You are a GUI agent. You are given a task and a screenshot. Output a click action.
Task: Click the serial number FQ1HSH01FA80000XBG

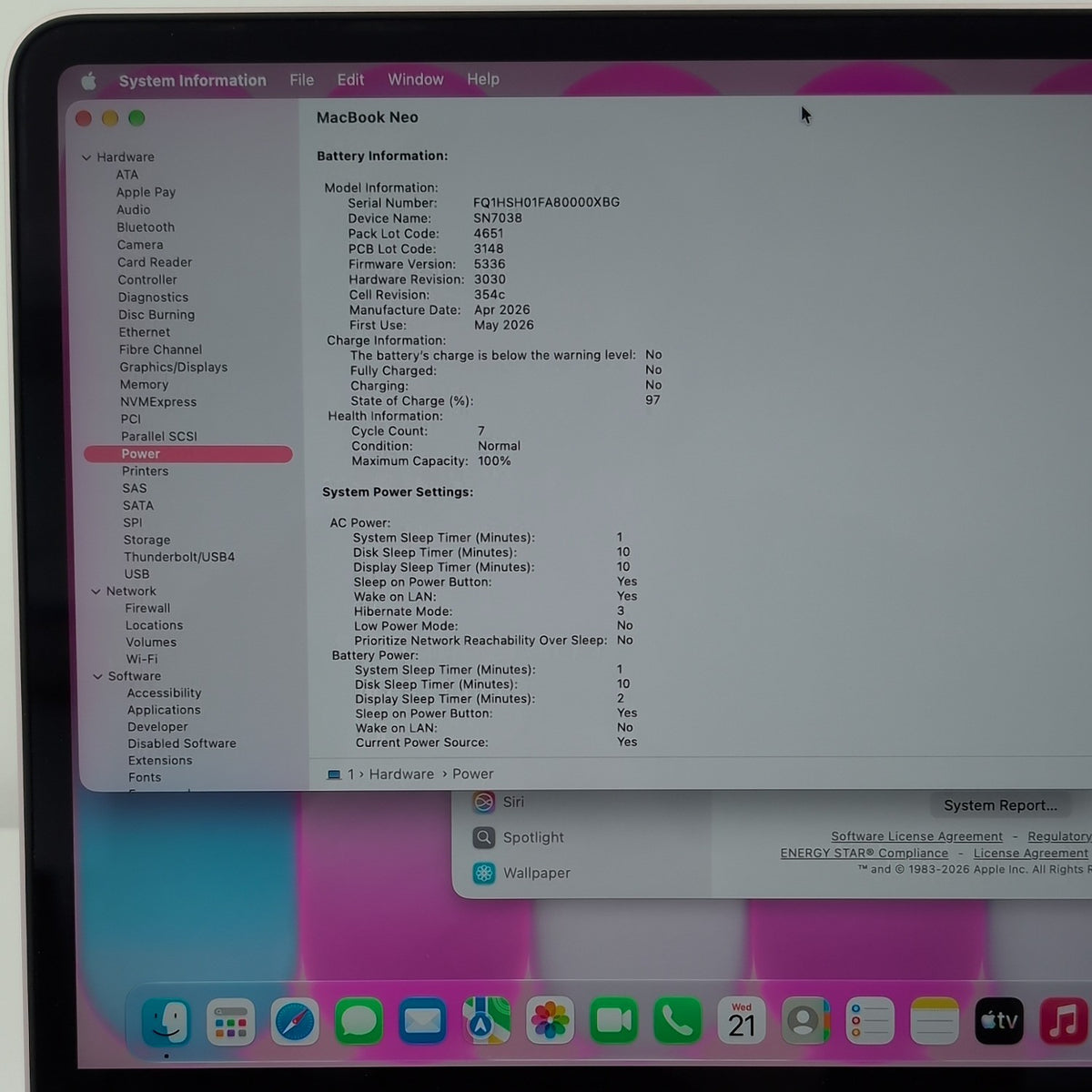pos(546,203)
